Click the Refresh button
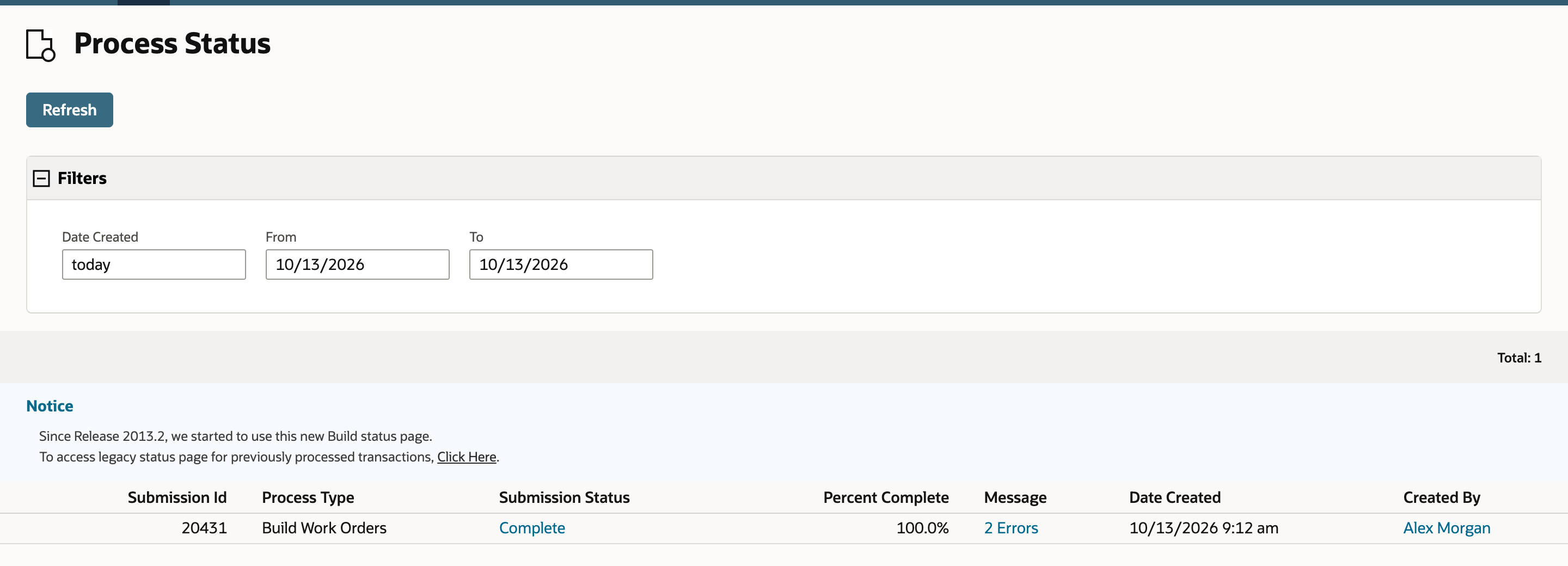 pos(69,110)
